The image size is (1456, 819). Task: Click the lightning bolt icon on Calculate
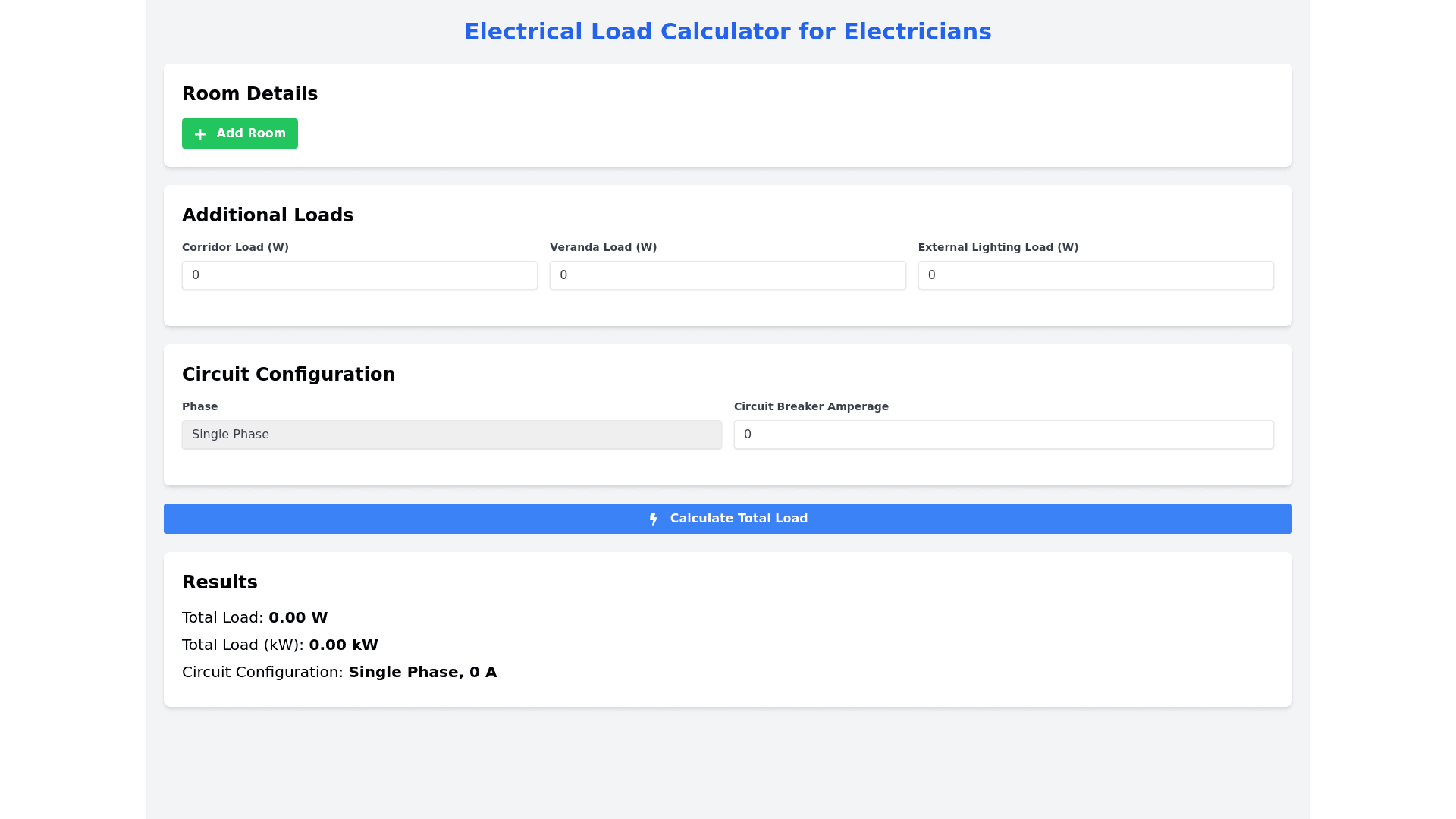[x=654, y=519]
